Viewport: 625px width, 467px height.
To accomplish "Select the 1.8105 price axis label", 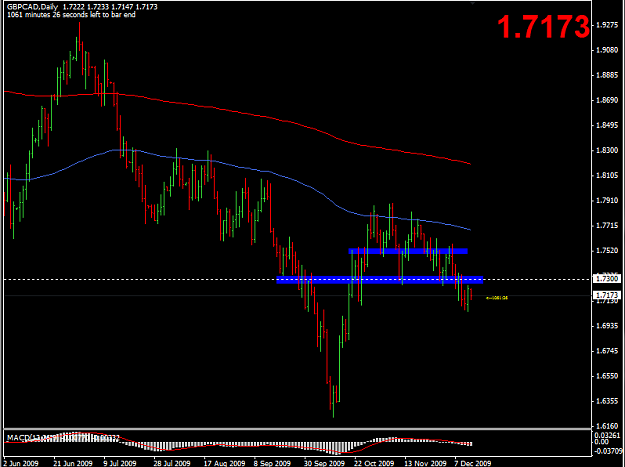I will [x=607, y=175].
